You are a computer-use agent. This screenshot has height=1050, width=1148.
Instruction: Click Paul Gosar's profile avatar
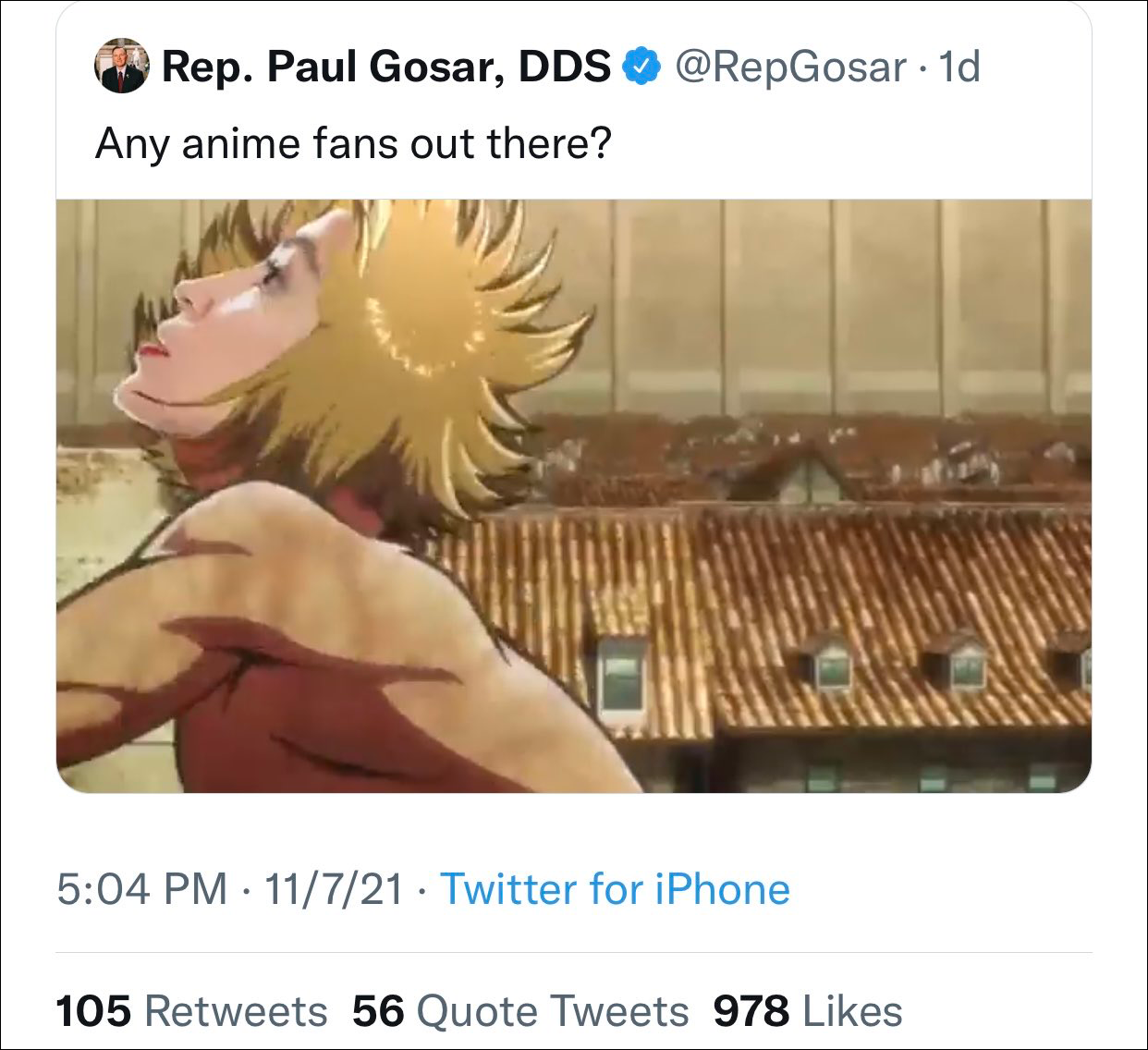(x=122, y=67)
